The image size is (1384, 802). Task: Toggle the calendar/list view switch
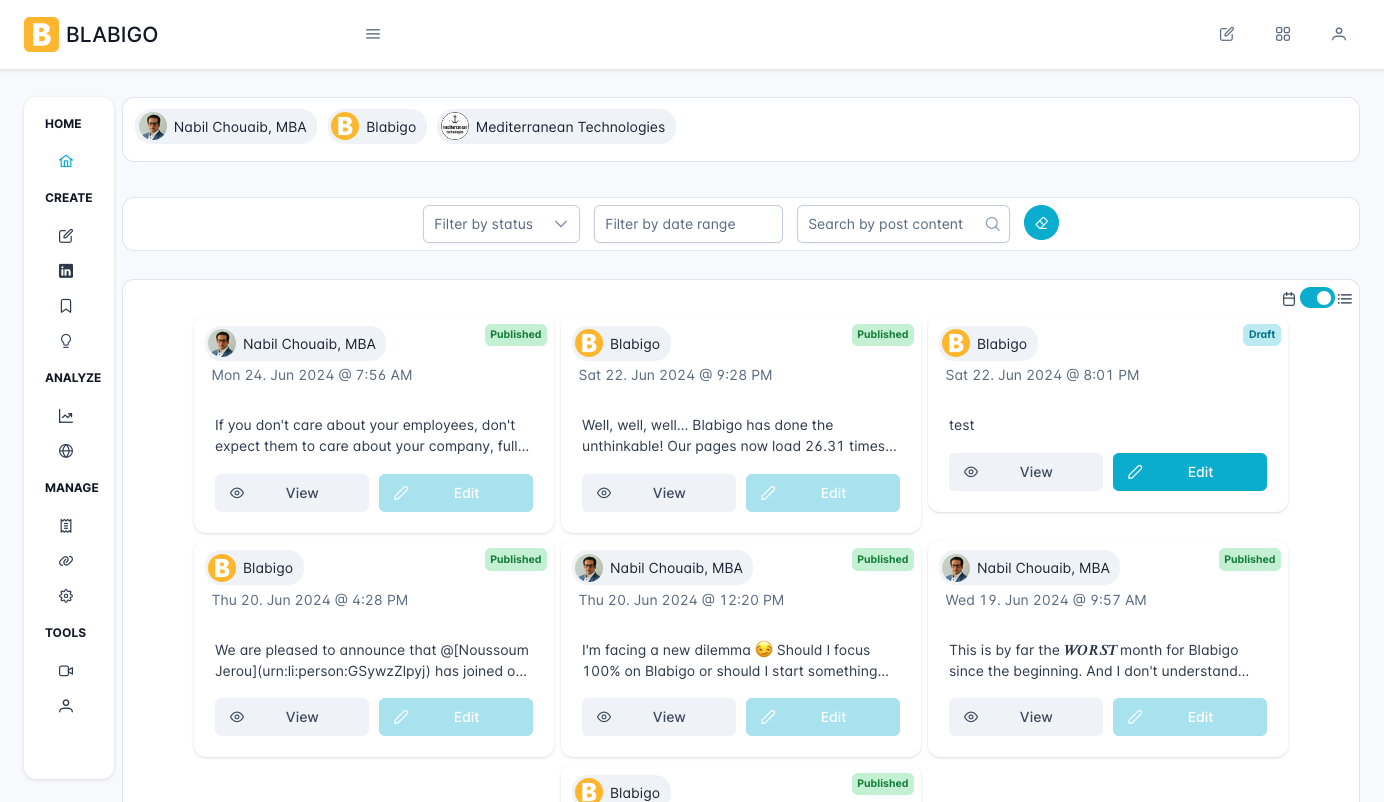(1317, 298)
